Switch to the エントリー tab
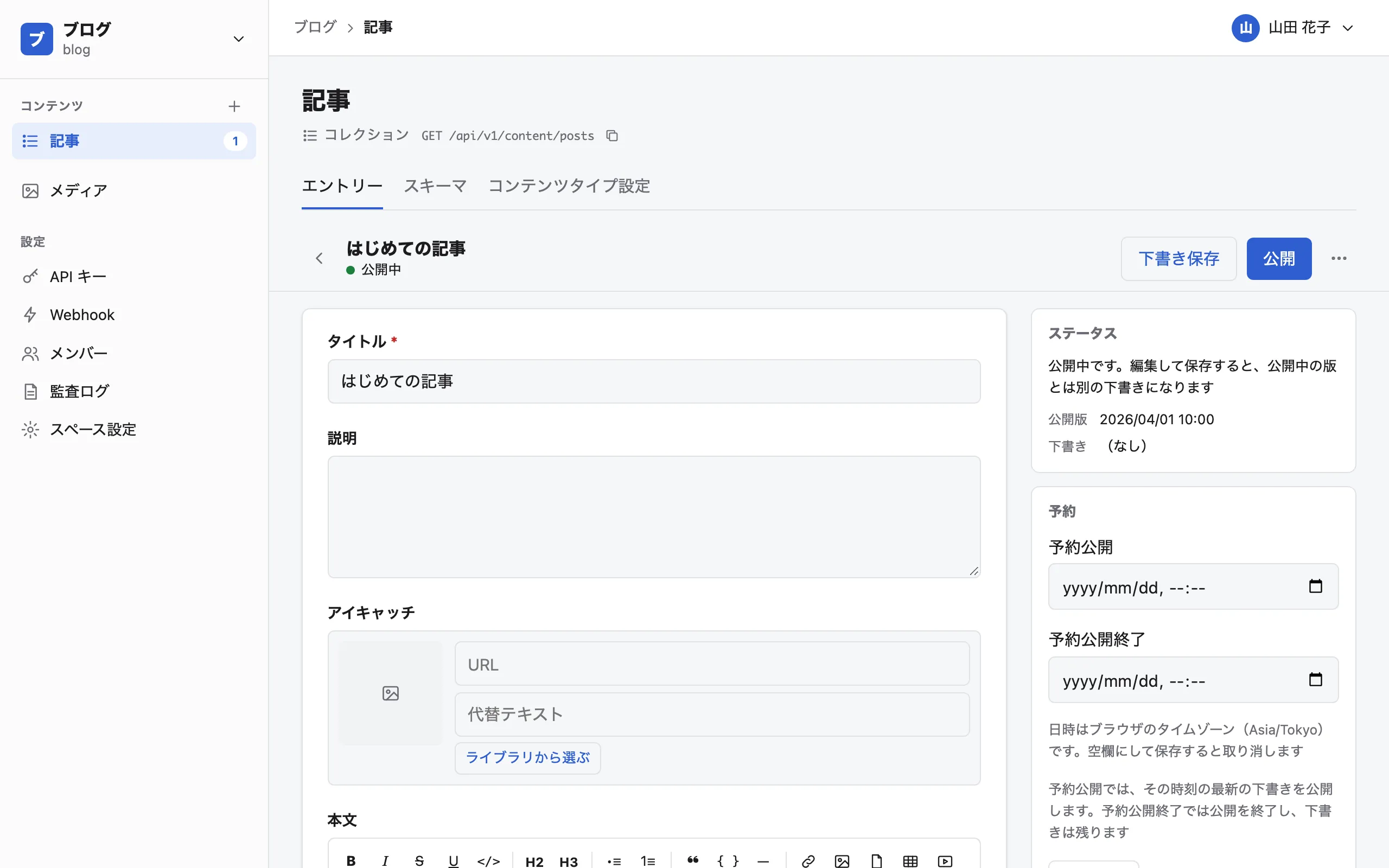 coord(342,186)
